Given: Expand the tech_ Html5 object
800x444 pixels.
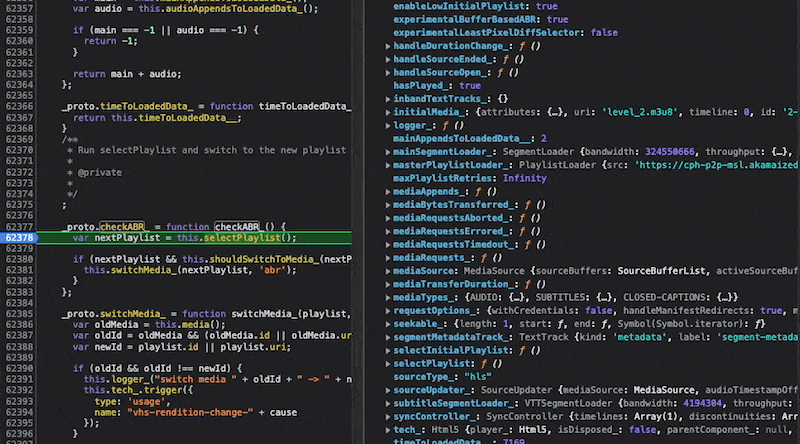Looking at the screenshot, I should click(388, 430).
